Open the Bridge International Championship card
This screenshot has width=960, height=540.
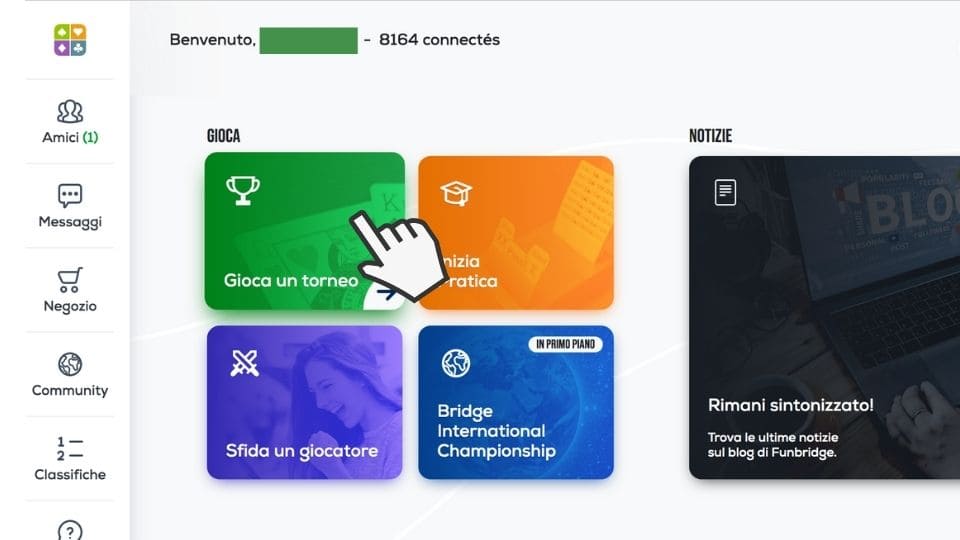click(x=516, y=402)
